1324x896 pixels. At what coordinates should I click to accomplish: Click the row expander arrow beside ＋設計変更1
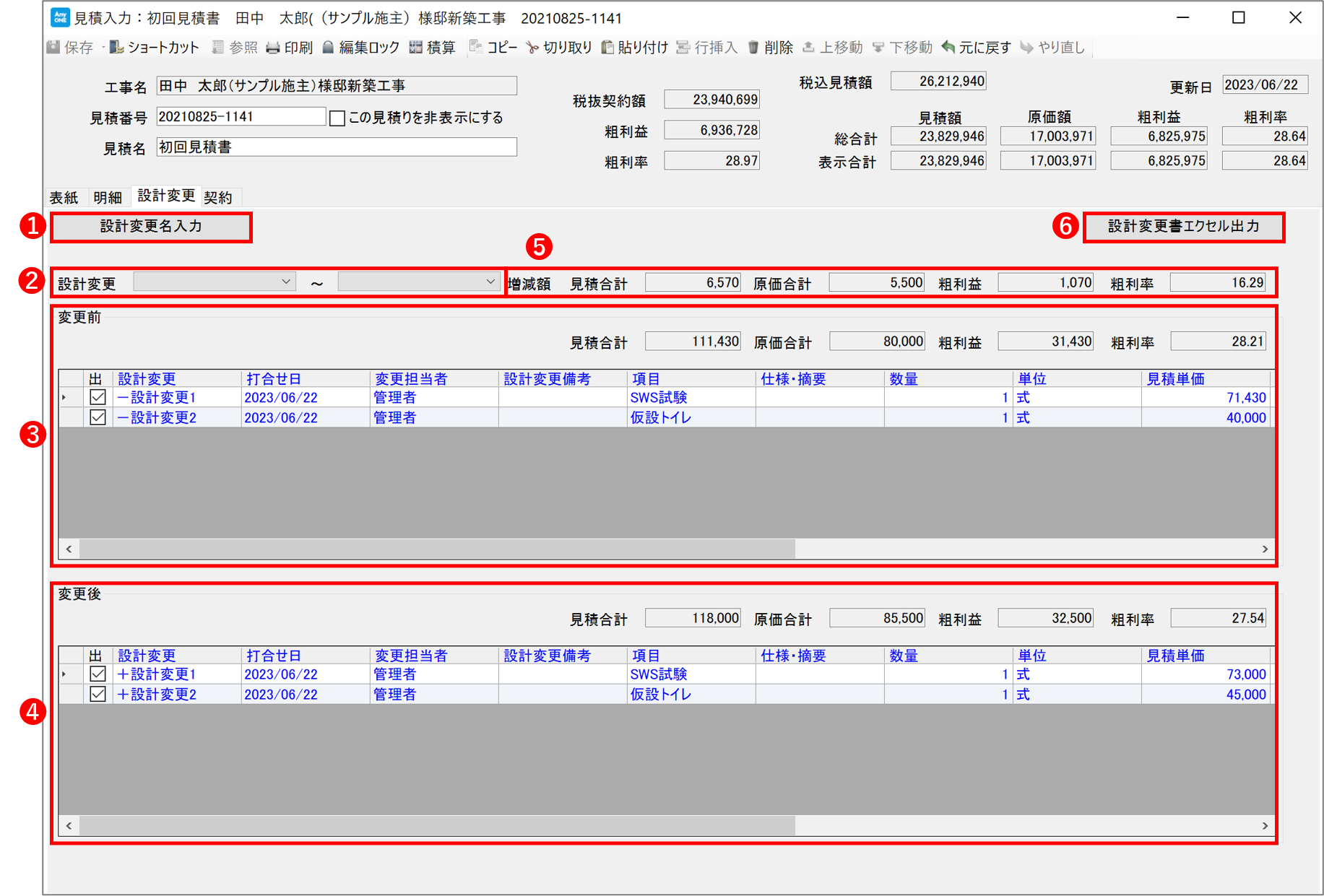click(x=65, y=674)
